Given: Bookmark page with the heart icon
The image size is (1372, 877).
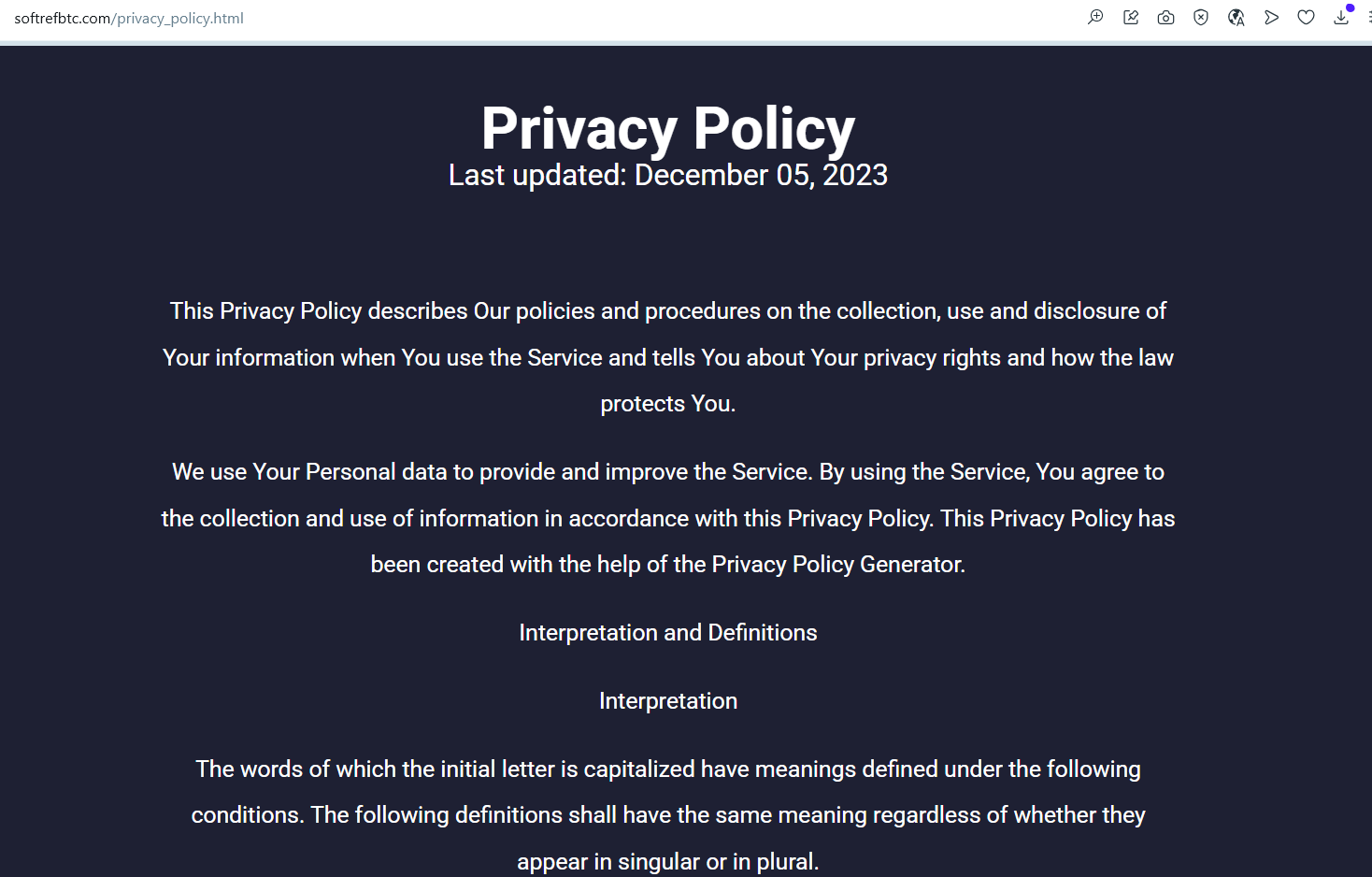Looking at the screenshot, I should pos(1306,18).
